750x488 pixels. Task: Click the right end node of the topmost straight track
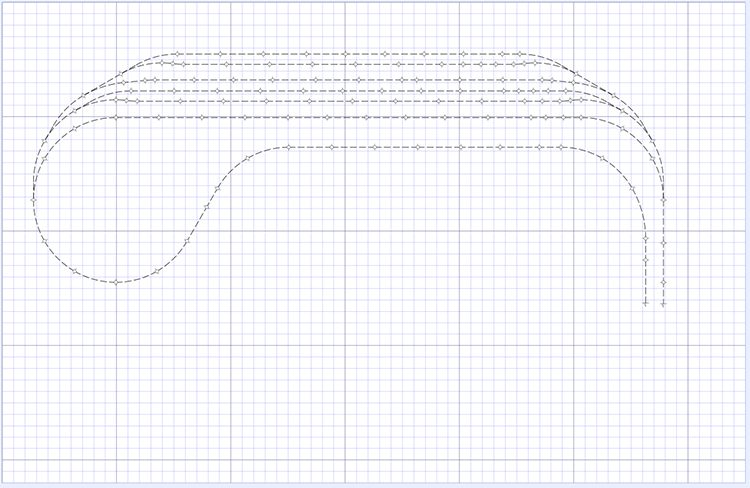pos(521,54)
